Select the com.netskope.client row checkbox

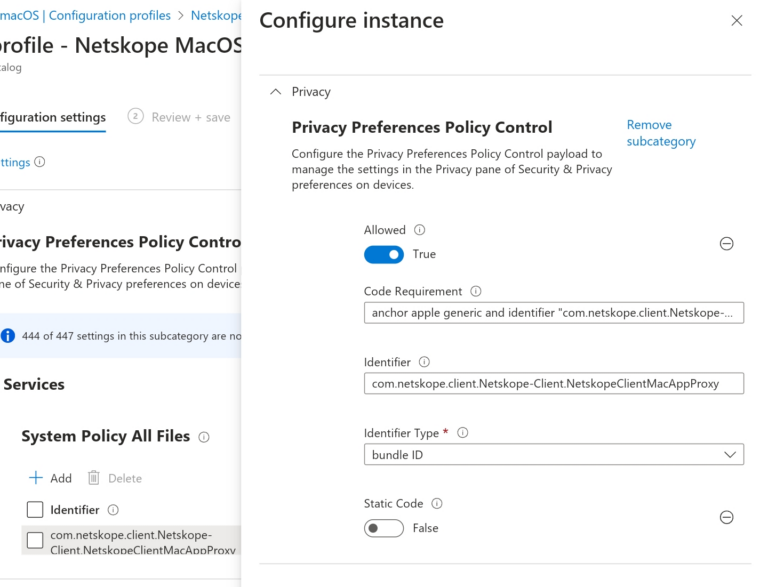pos(35,541)
